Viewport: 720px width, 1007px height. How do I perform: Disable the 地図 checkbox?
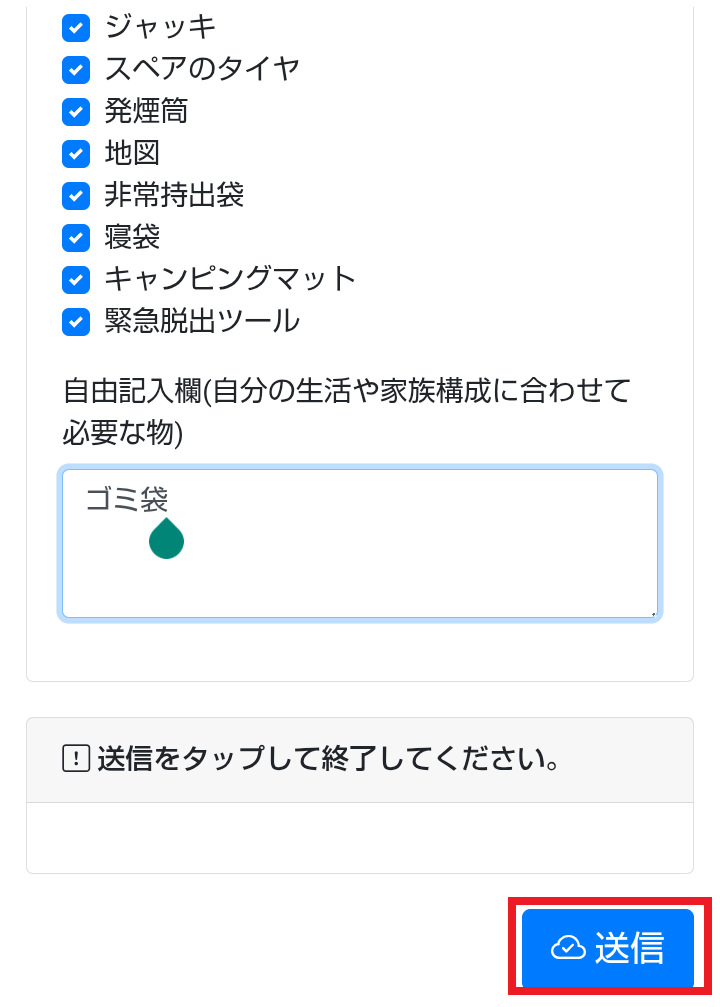pyautogui.click(x=76, y=154)
